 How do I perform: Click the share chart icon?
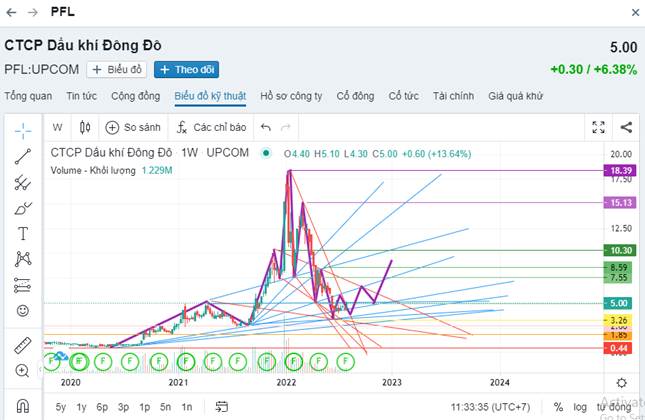pyautogui.click(x=626, y=127)
